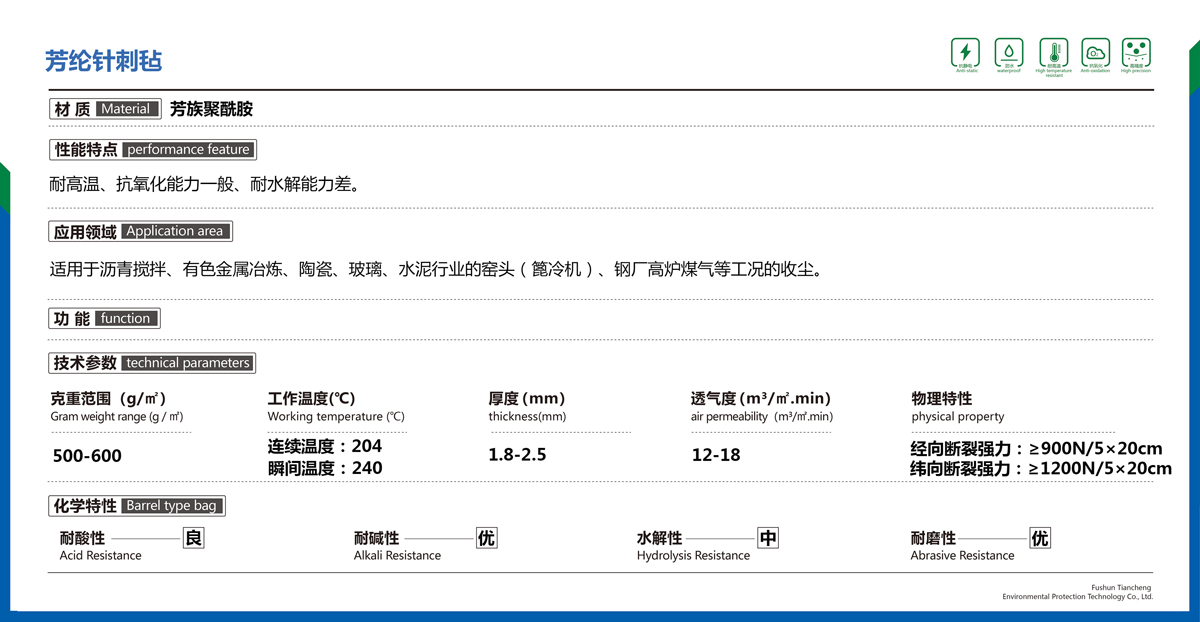The image size is (1200, 622).
Task: Click the waterproof water drop icon
Action: tap(1008, 52)
